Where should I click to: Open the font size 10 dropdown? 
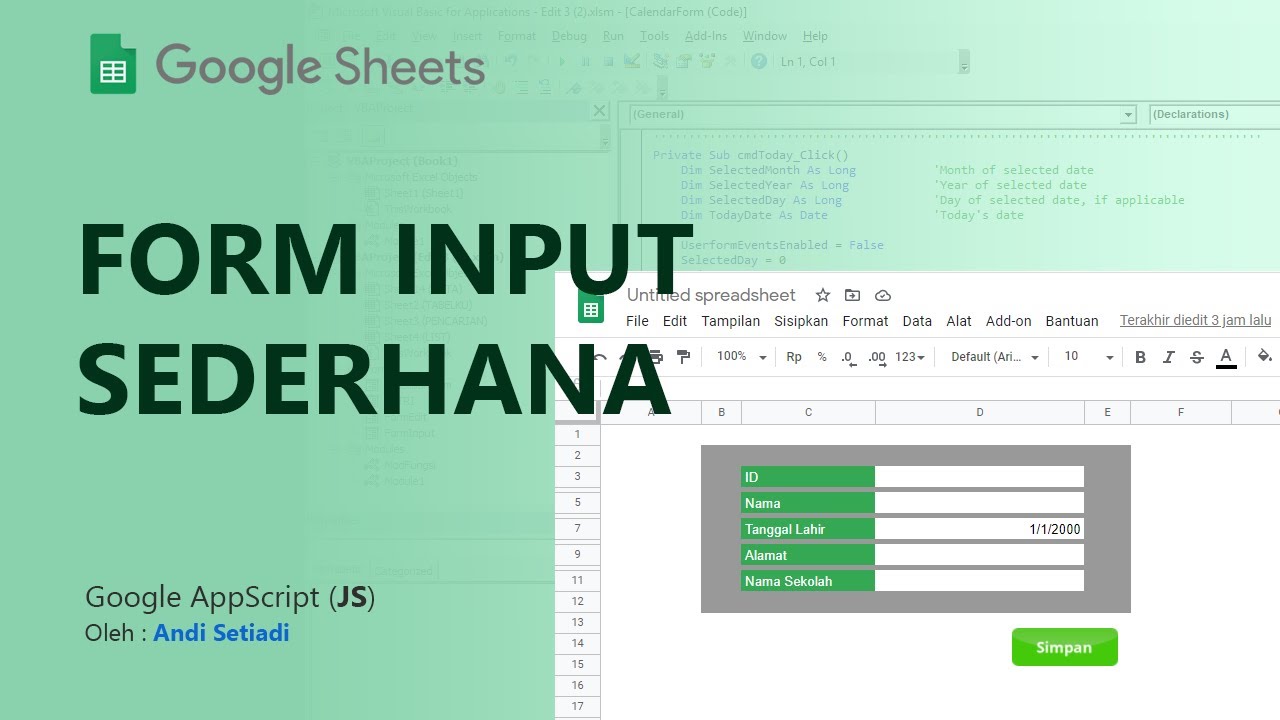[1088, 357]
